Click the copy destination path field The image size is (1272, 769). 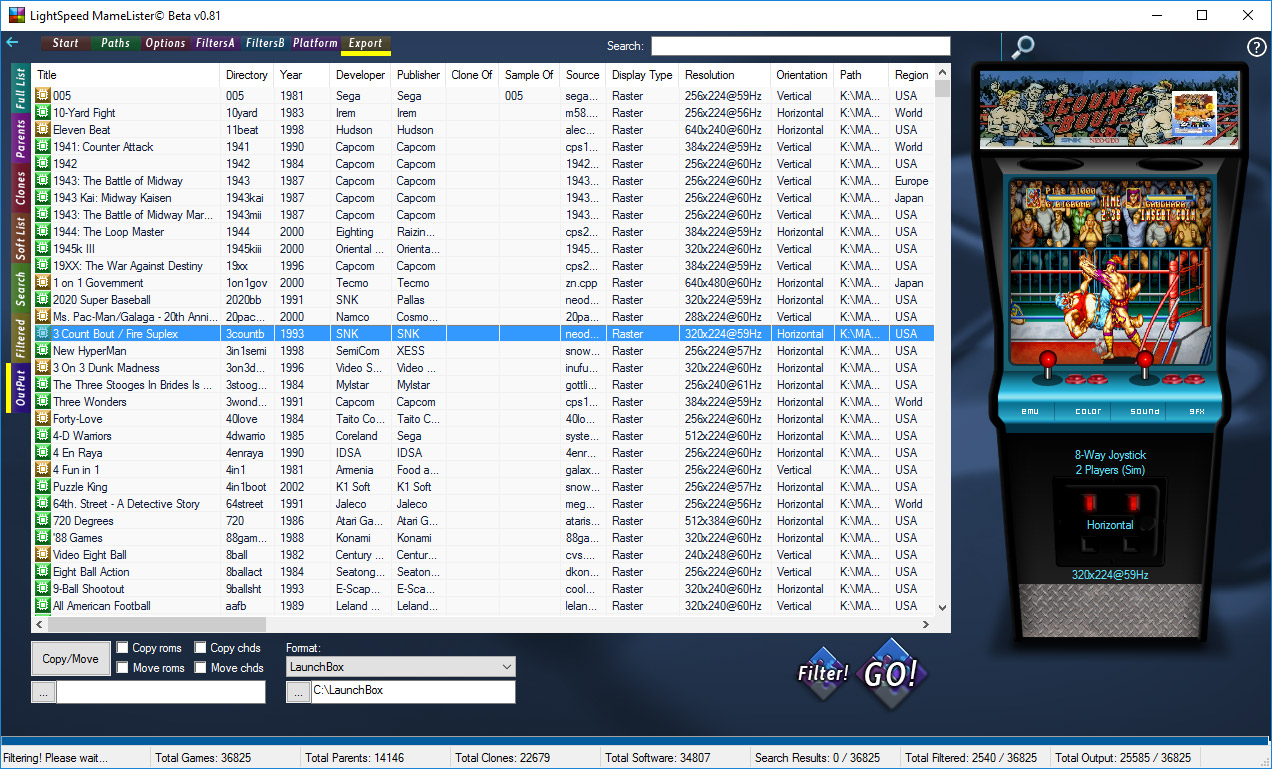pos(161,692)
